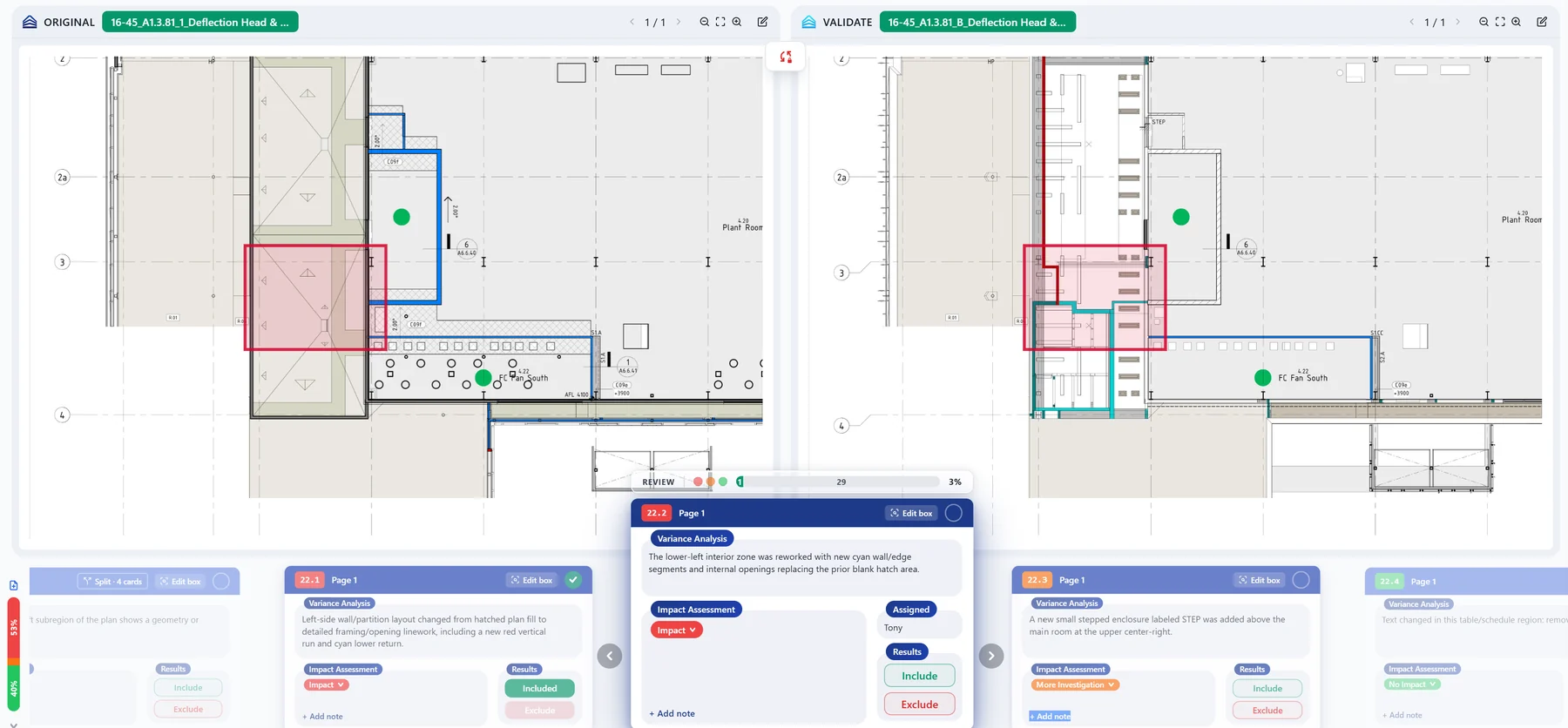Image resolution: width=1568 pixels, height=728 pixels.
Task: Open the More Investigation dropdown on card 22.3
Action: click(1076, 685)
